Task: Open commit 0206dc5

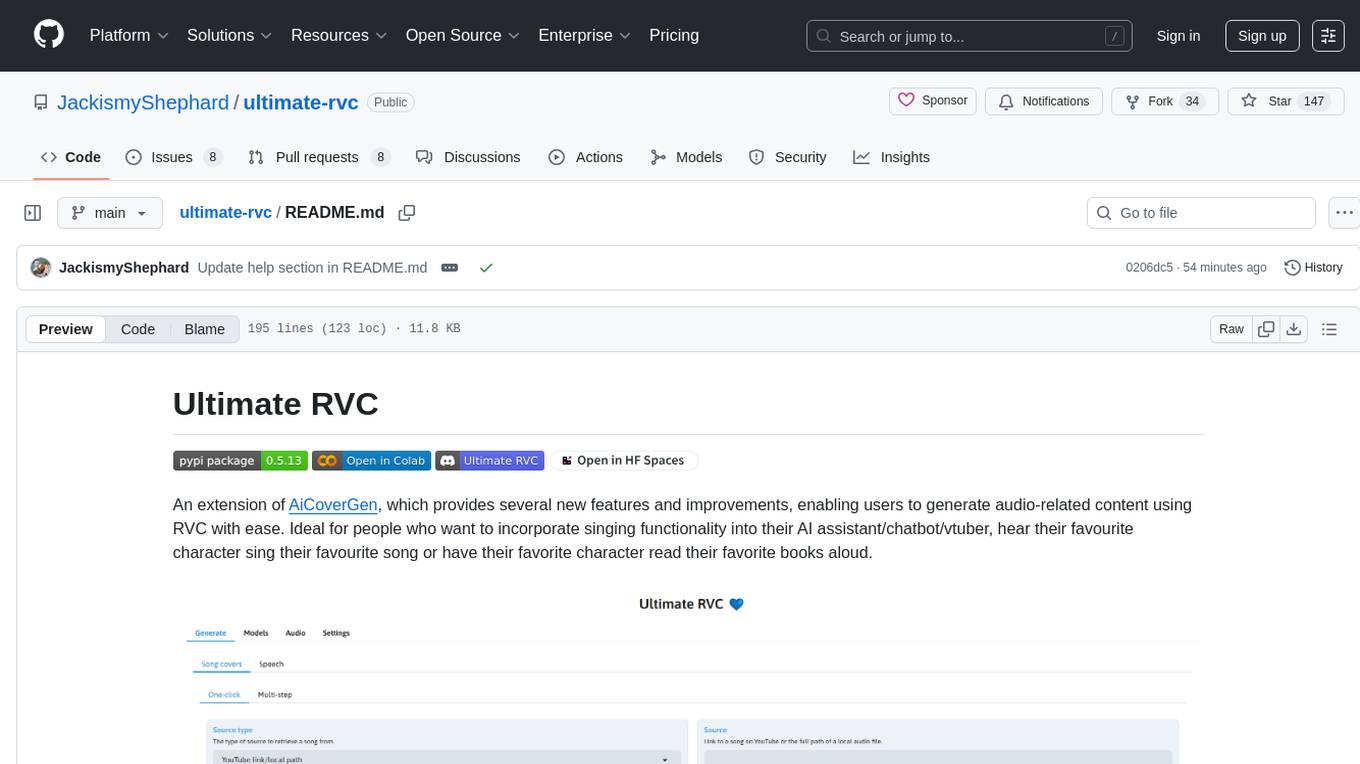Action: [x=1149, y=268]
